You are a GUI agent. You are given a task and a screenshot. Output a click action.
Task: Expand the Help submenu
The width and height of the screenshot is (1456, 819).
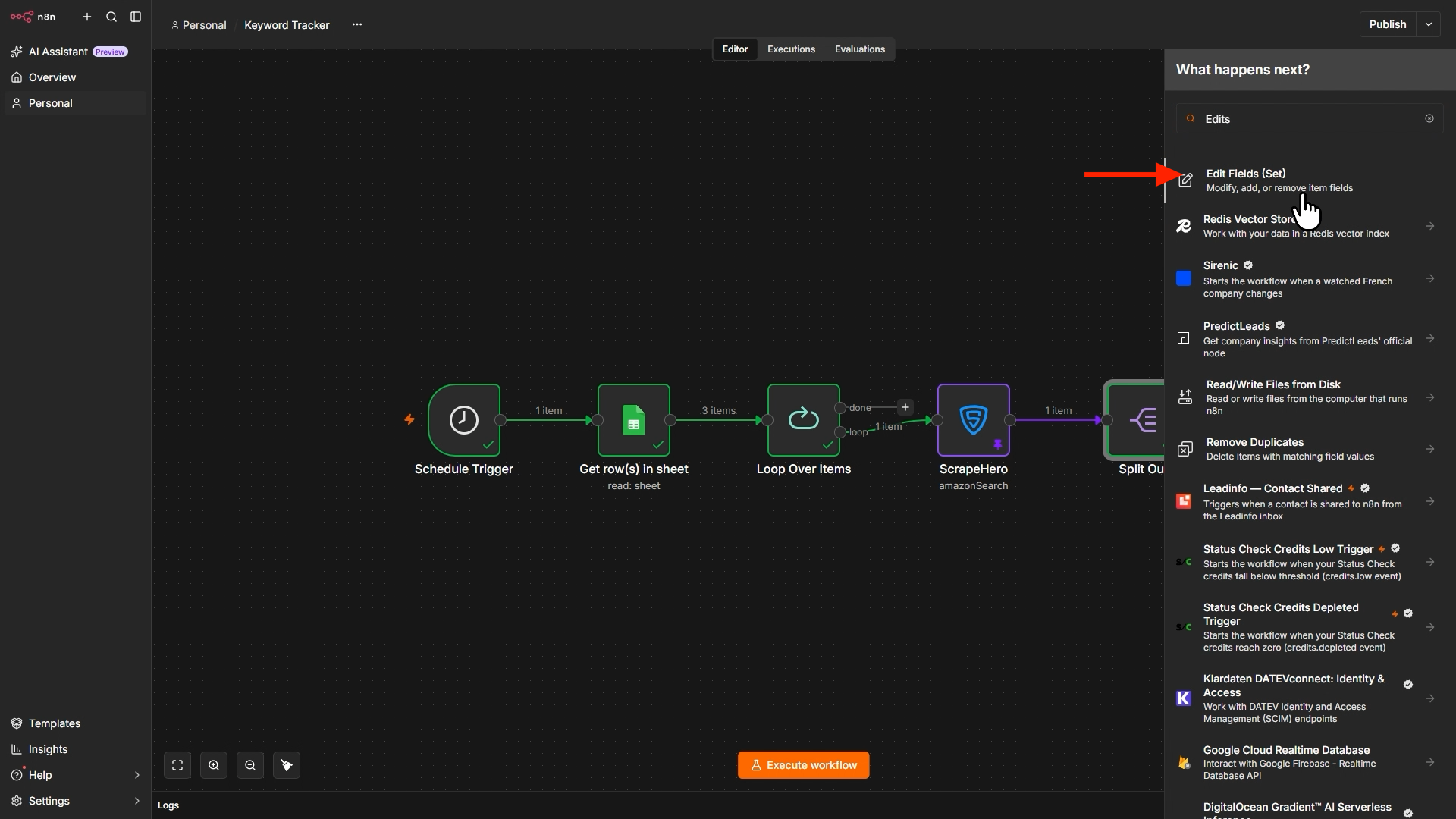136,775
